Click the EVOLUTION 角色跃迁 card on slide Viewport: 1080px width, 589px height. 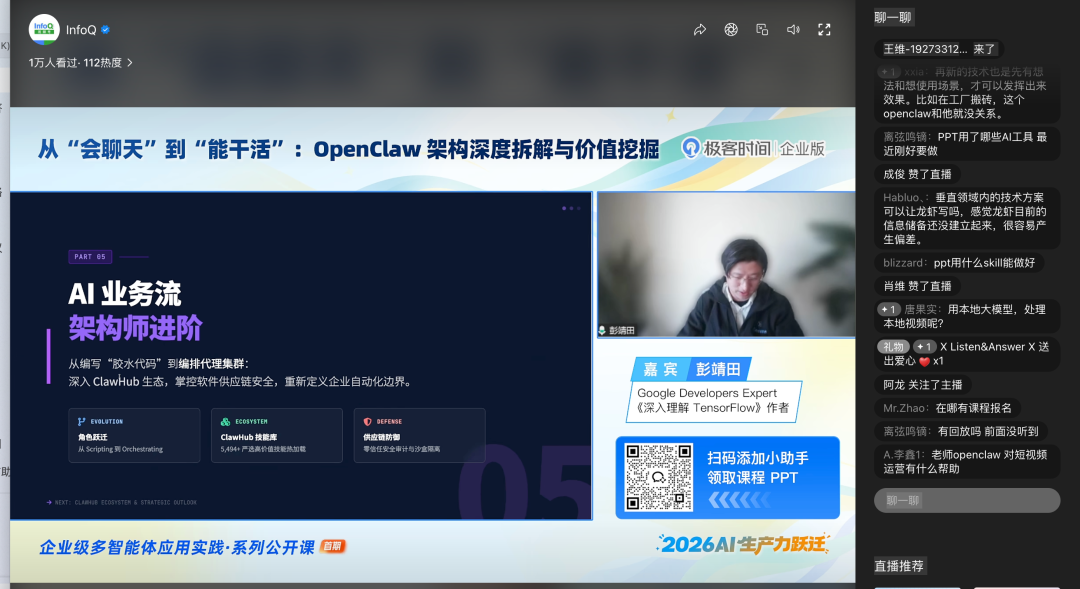coord(134,435)
